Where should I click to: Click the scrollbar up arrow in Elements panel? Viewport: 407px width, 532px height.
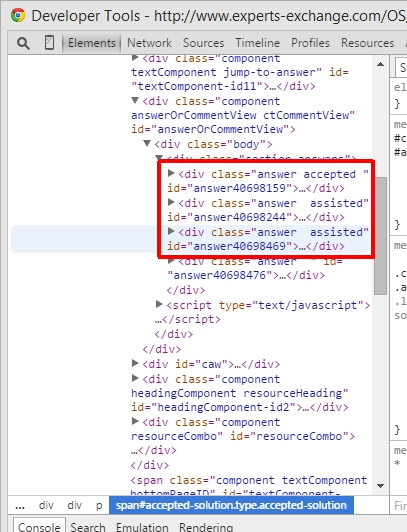point(381,64)
